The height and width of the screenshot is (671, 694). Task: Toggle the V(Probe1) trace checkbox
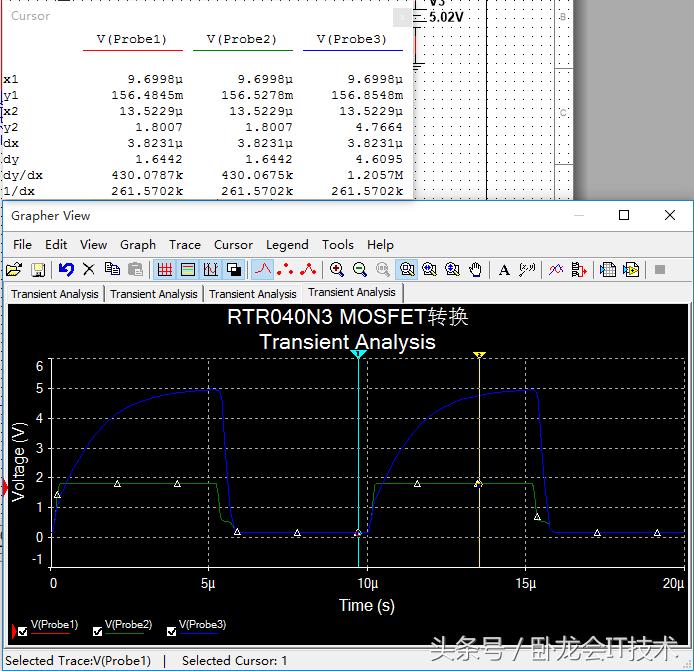pos(22,631)
